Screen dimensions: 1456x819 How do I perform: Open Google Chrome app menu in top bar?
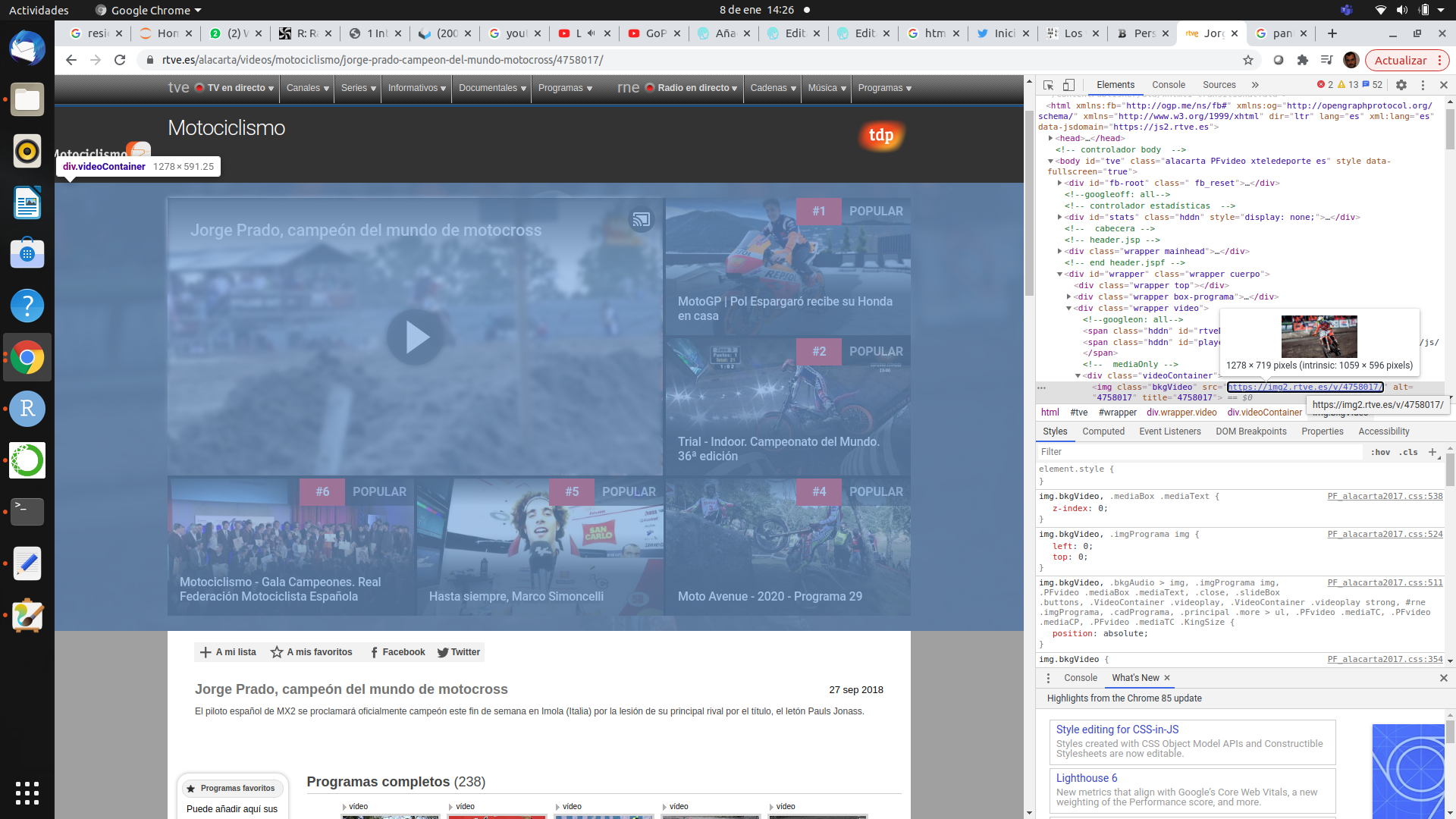coord(149,10)
